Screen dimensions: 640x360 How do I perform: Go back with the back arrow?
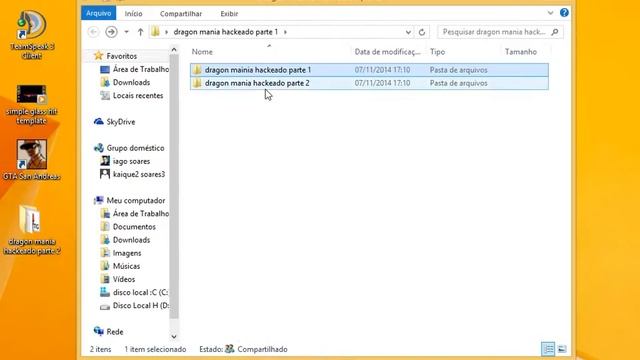(93, 32)
